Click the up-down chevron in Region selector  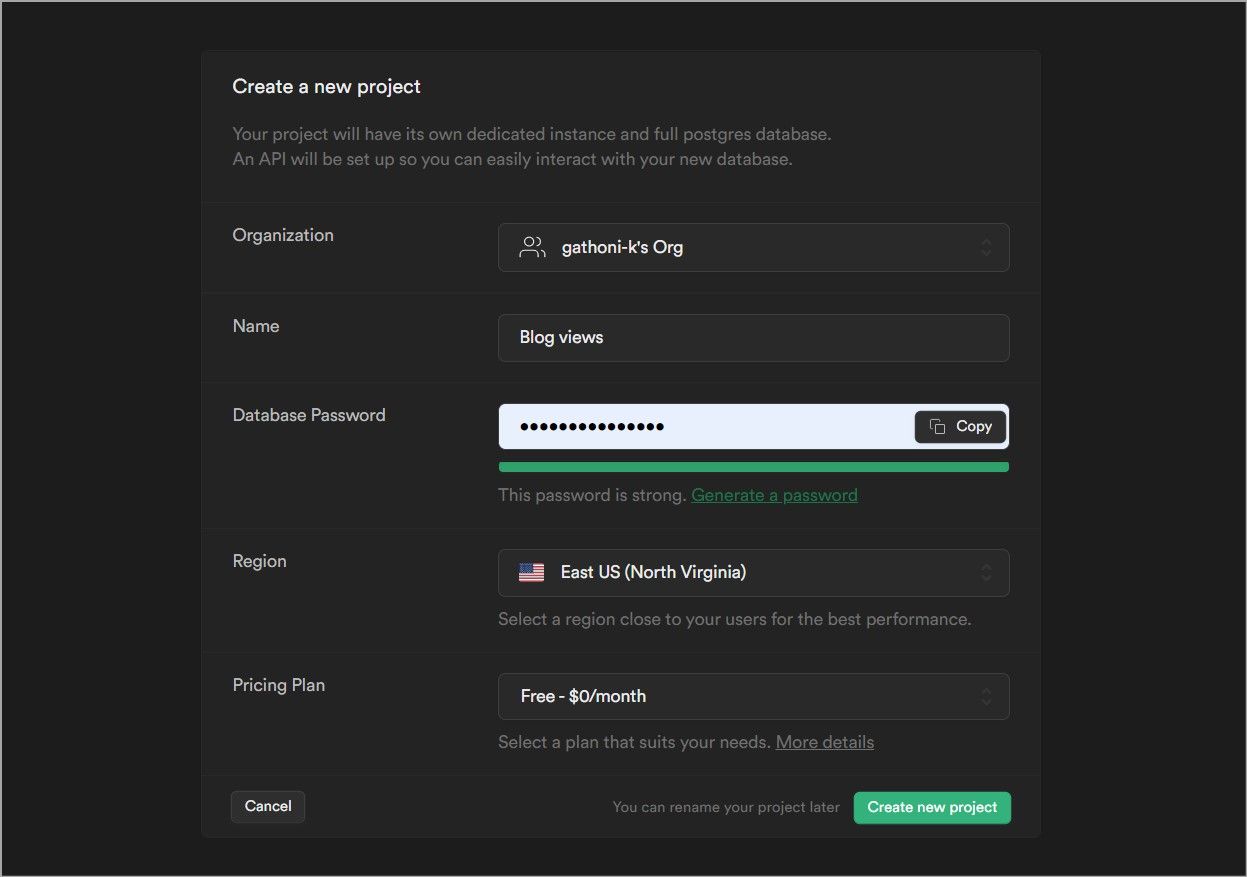pos(986,573)
